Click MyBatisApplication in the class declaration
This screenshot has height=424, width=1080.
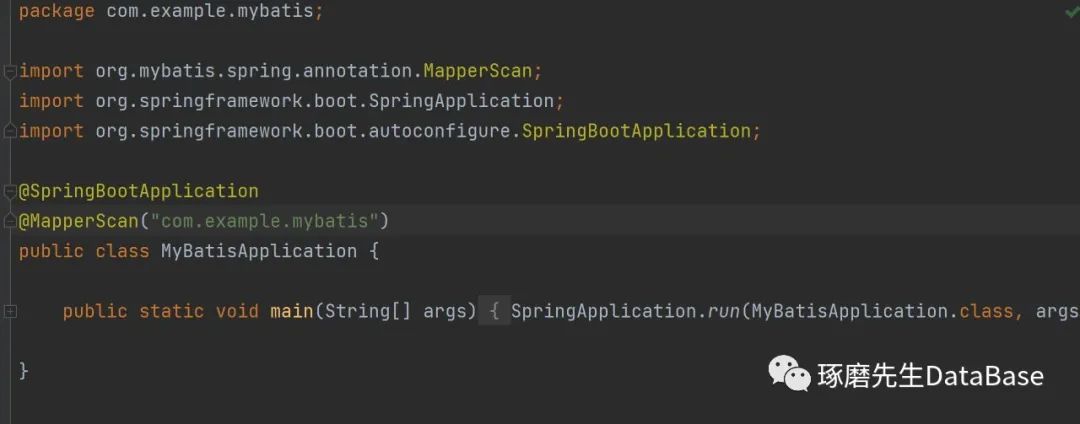point(258,251)
